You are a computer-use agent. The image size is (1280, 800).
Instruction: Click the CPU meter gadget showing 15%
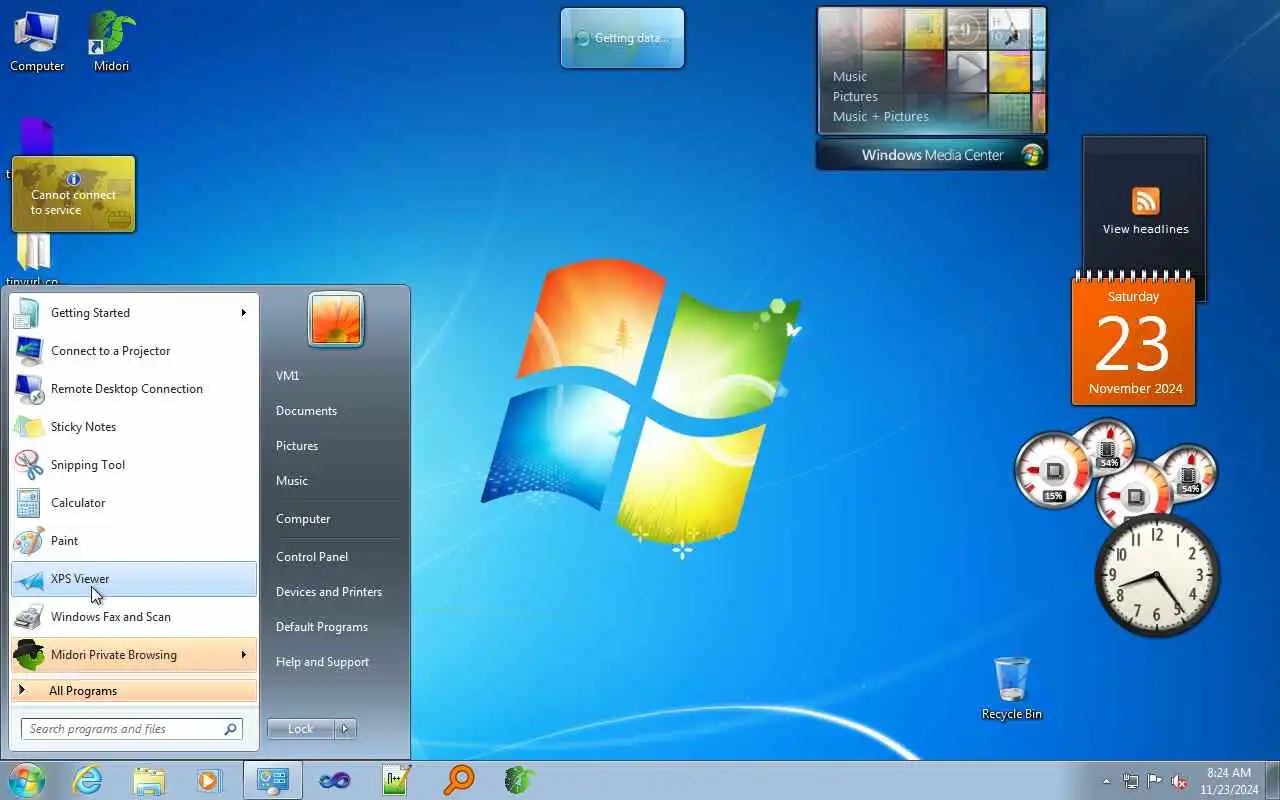[1053, 471]
